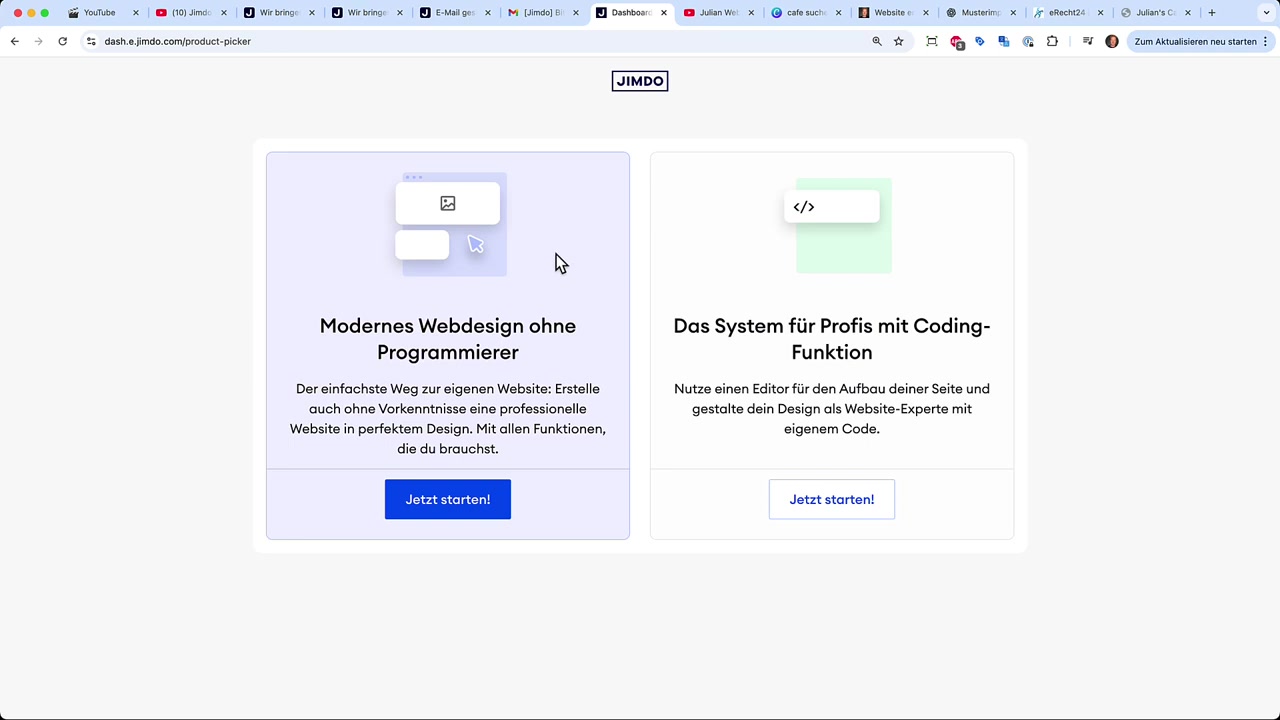Click the Jimdo logo at top

(x=640, y=81)
